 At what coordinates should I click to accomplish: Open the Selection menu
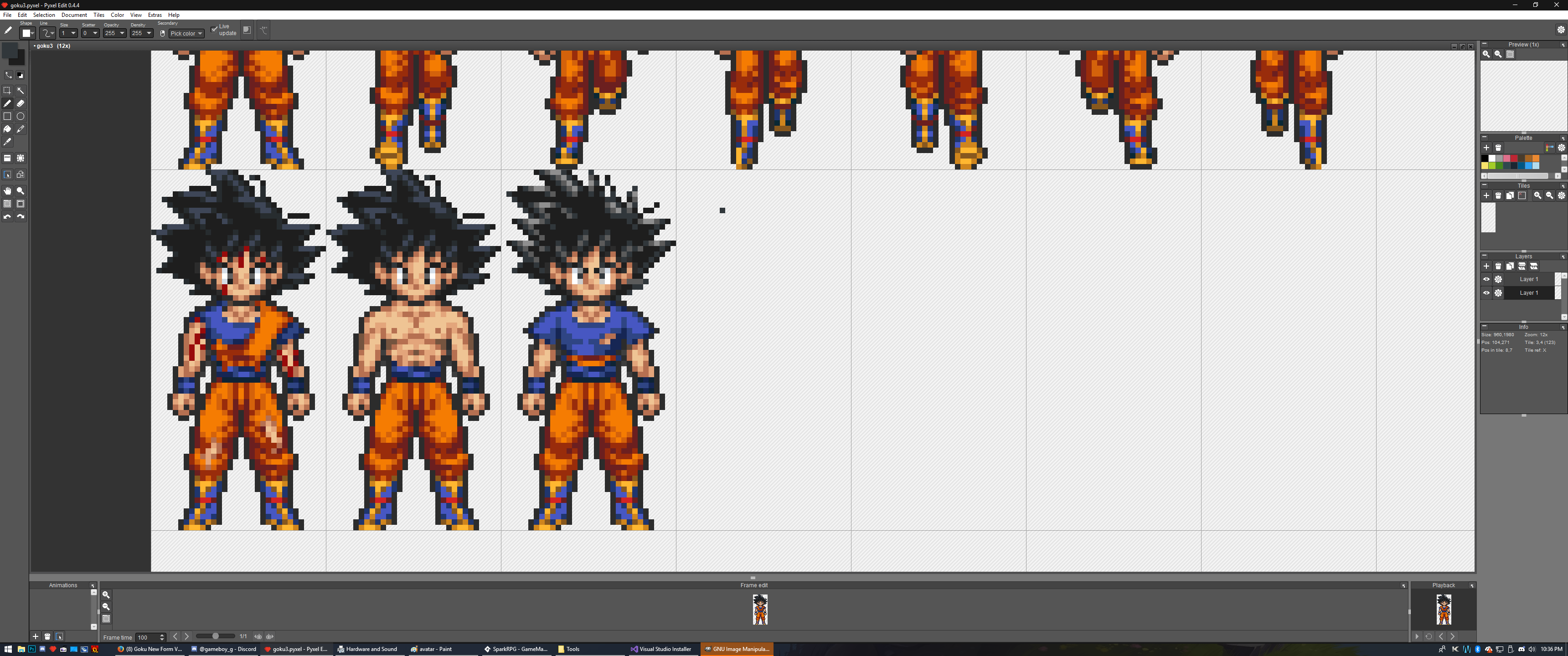tap(44, 15)
